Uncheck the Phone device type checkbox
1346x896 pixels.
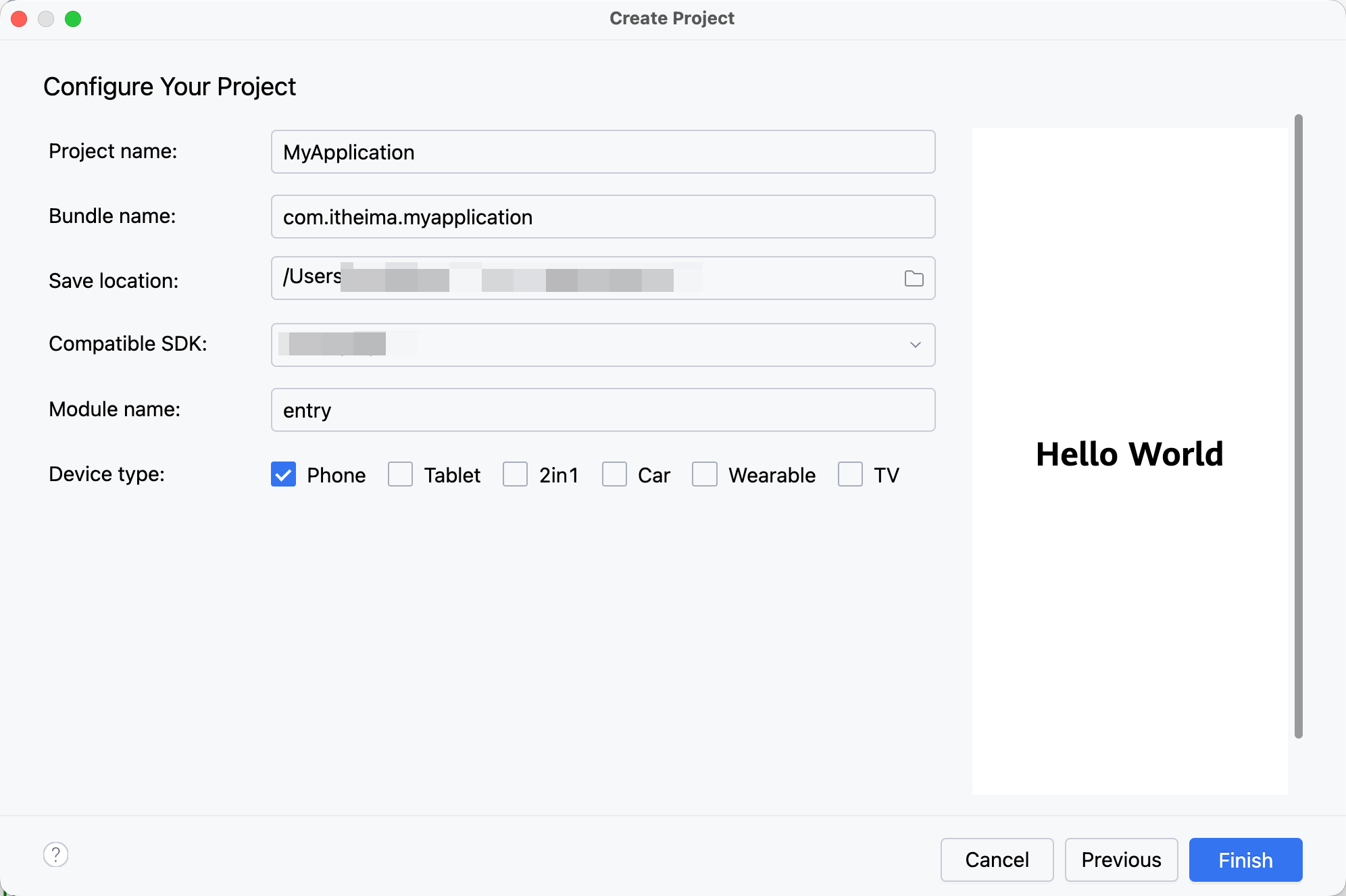pyautogui.click(x=283, y=474)
